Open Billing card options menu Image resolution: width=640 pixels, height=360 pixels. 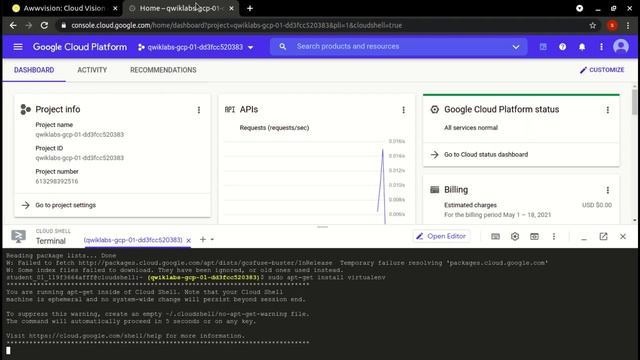608,190
